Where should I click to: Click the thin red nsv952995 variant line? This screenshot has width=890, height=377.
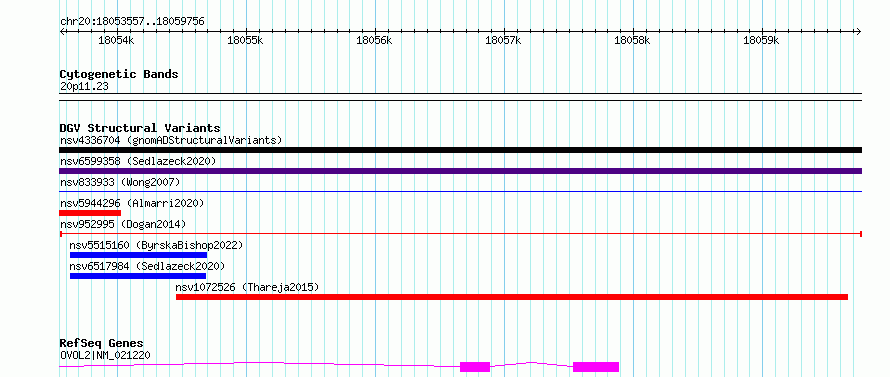[x=460, y=233]
